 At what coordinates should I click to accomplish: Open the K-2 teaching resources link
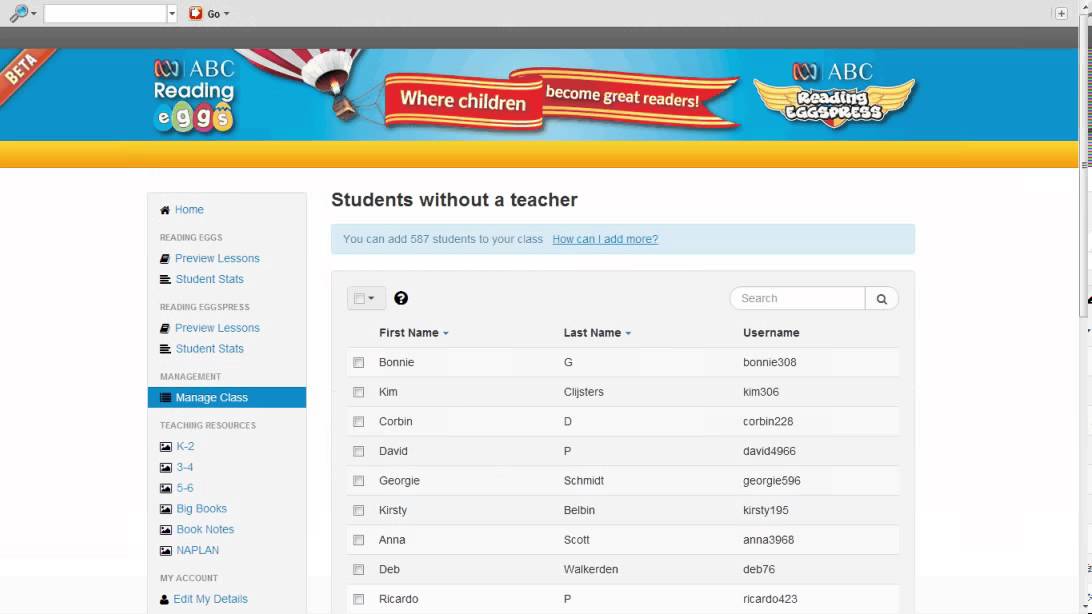coord(185,446)
